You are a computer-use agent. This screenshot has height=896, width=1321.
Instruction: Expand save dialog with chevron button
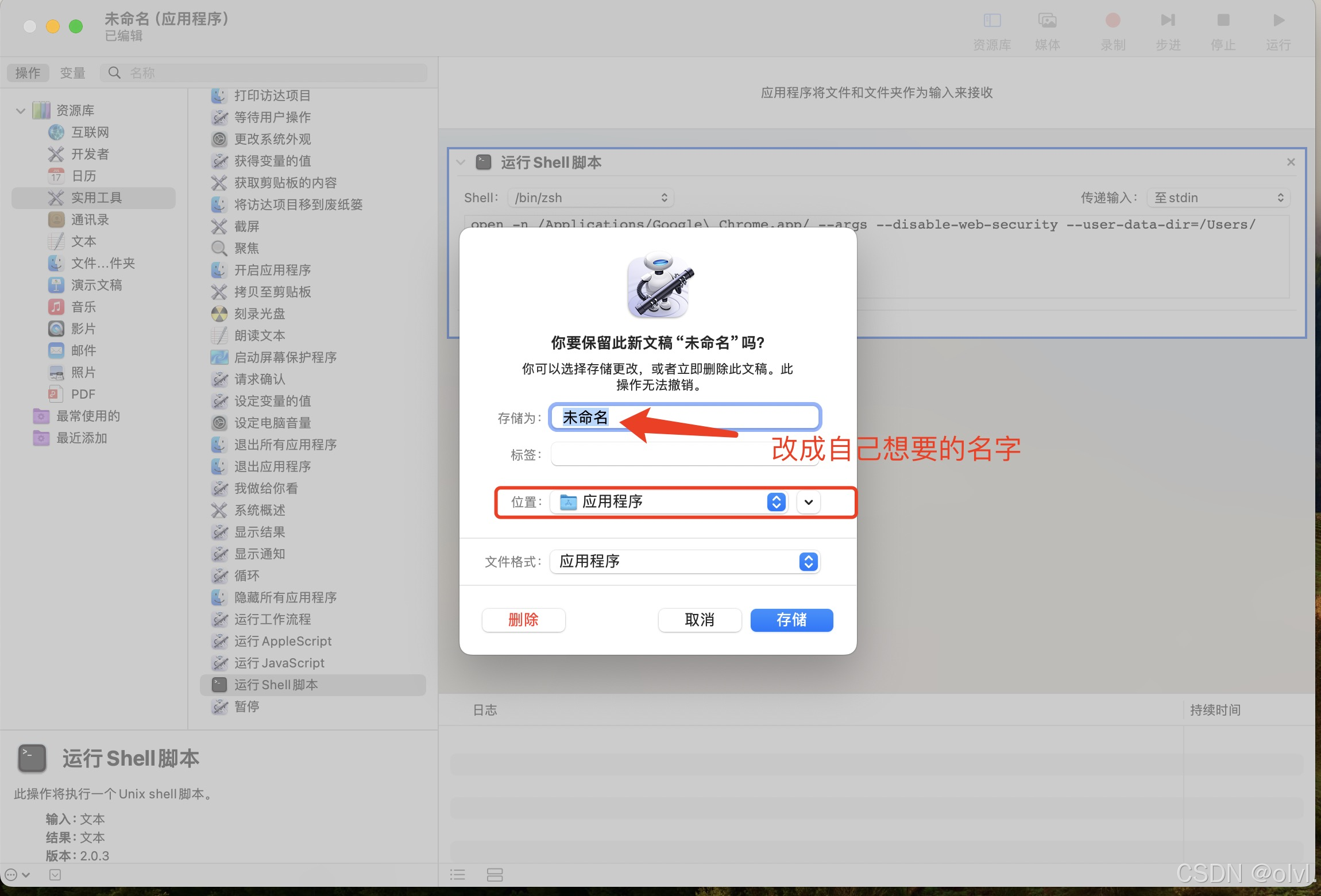point(808,502)
